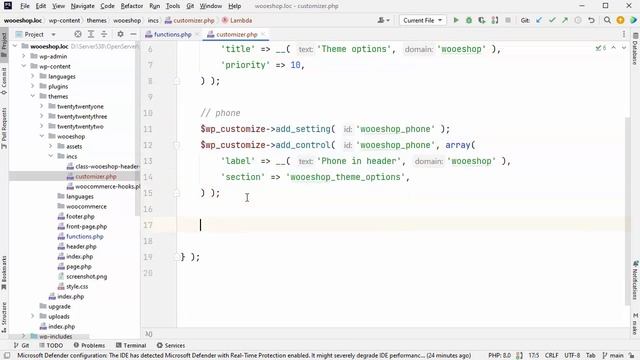
Task: Change UTF-8 file encoding
Action: 572,356
